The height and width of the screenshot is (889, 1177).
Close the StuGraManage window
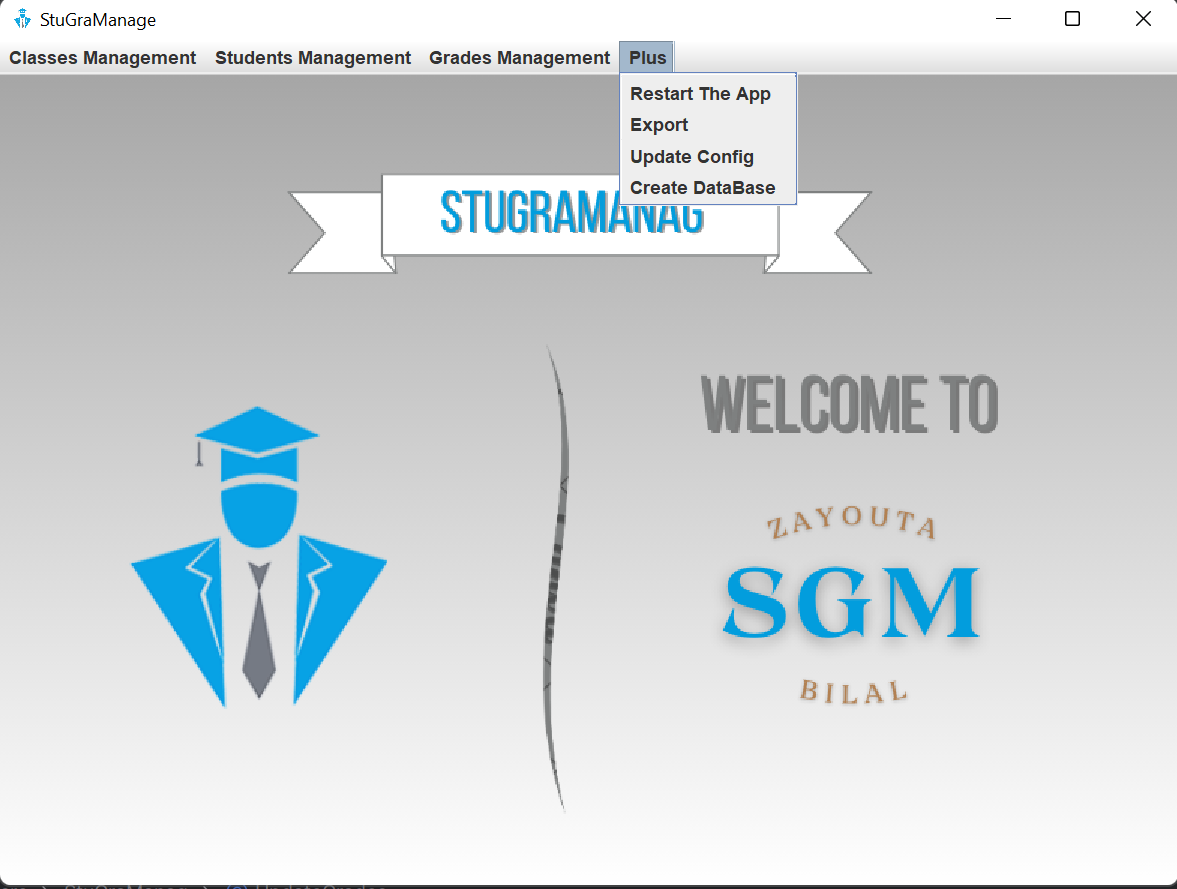(x=1143, y=19)
